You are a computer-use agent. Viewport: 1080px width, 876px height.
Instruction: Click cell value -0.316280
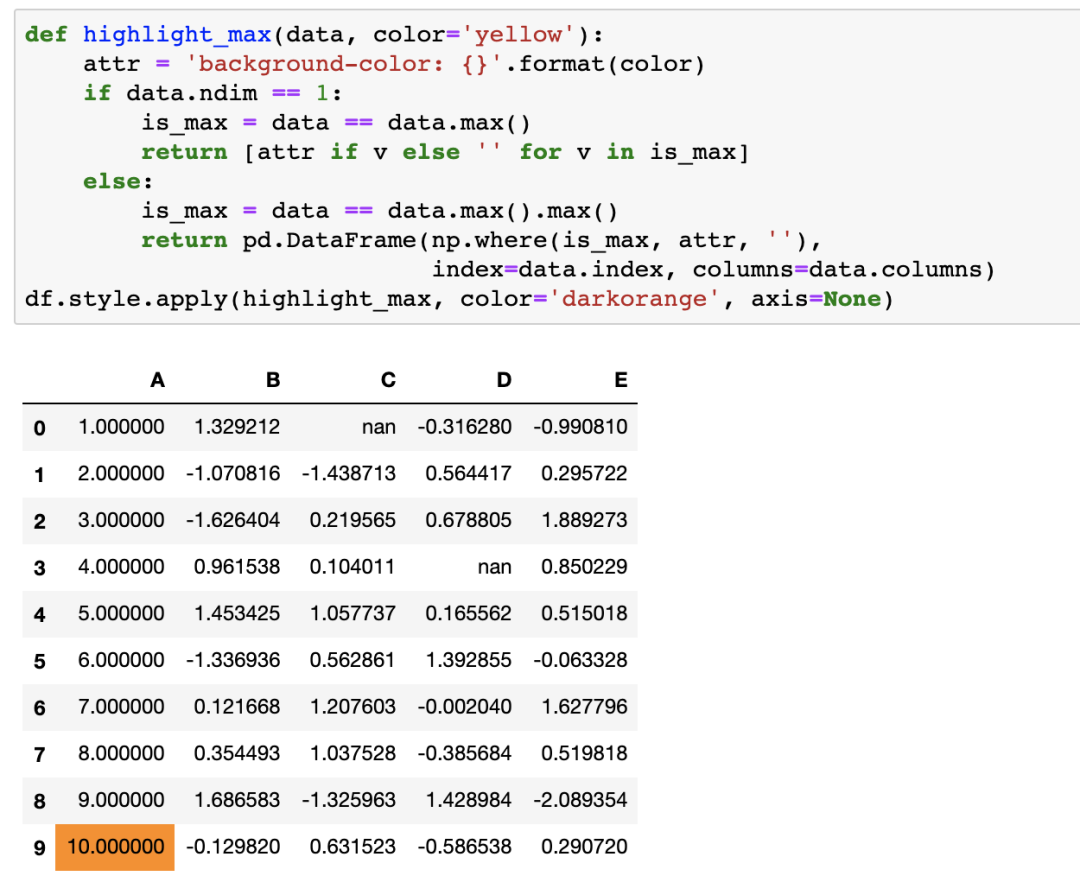coord(464,427)
